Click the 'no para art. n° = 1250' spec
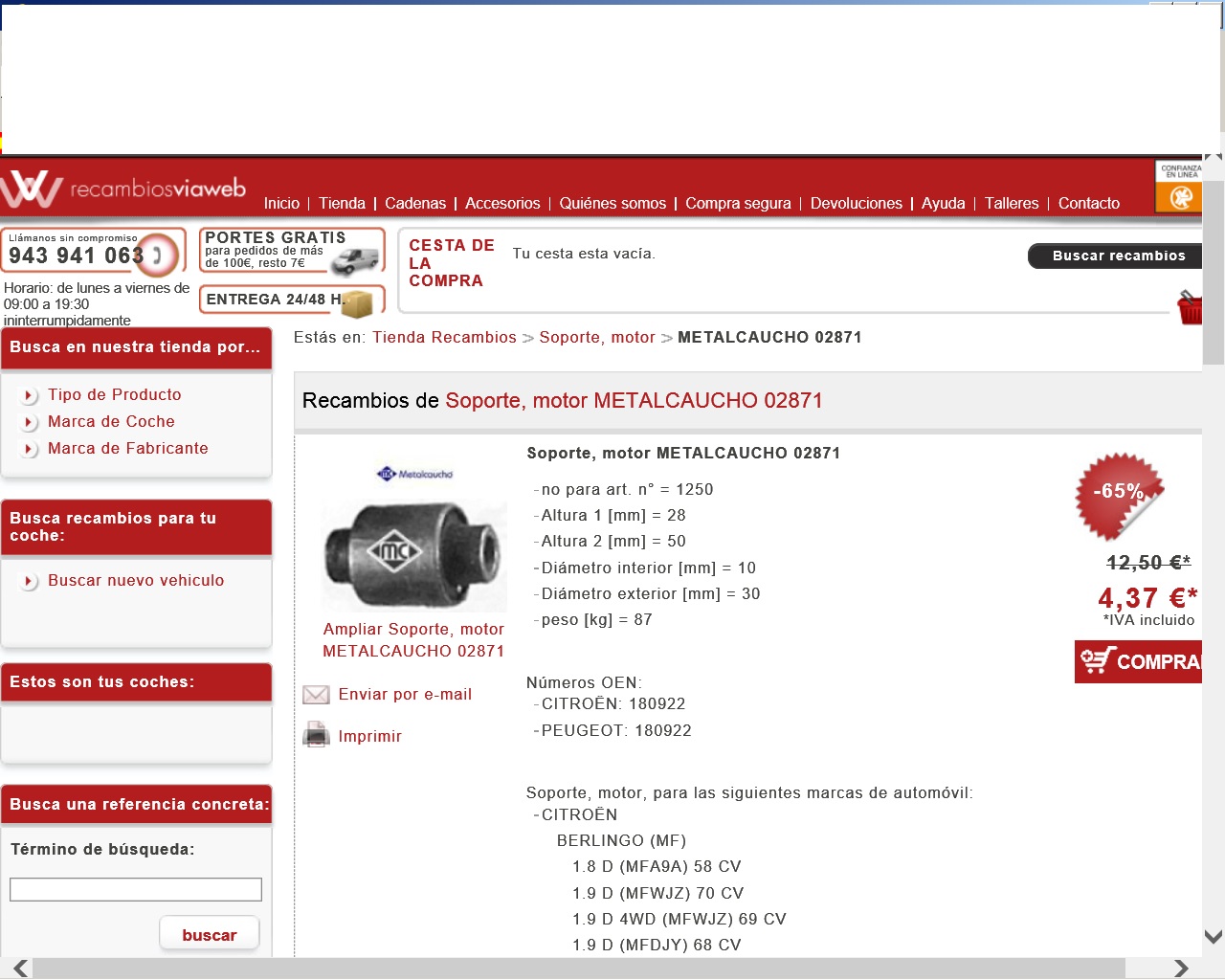The height and width of the screenshot is (980, 1225). coord(627,490)
